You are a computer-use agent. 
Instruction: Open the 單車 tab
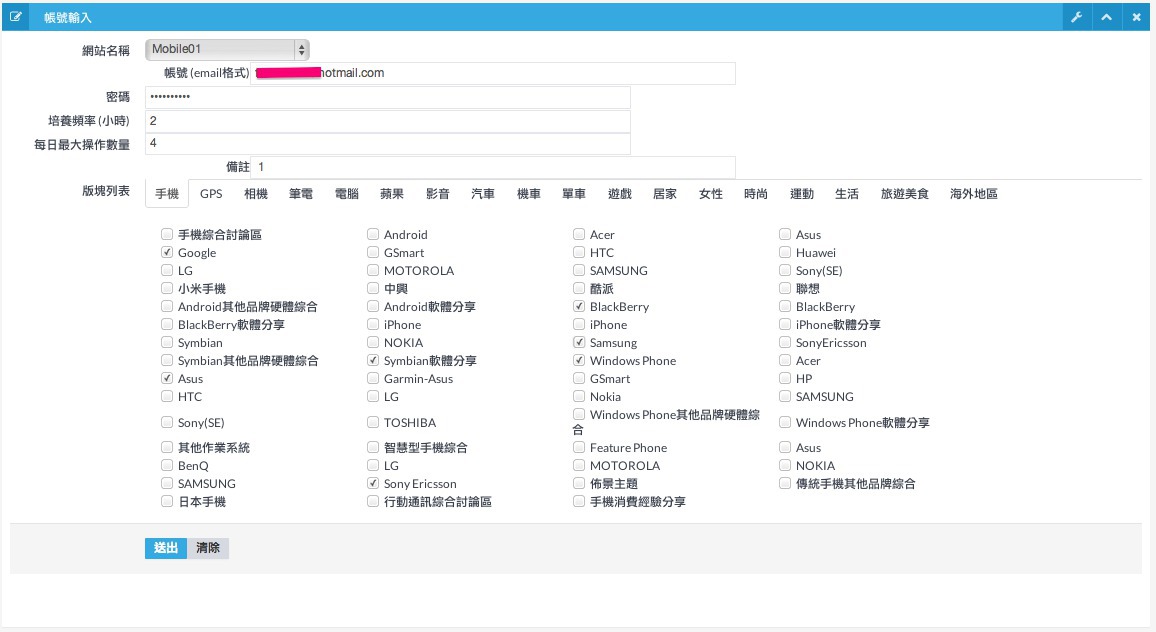click(574, 194)
